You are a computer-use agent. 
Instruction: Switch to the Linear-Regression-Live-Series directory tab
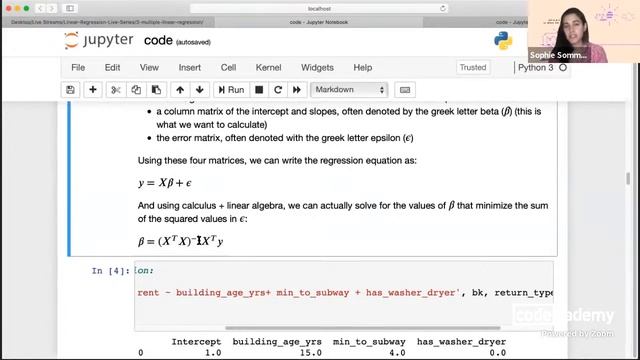[x=108, y=22]
